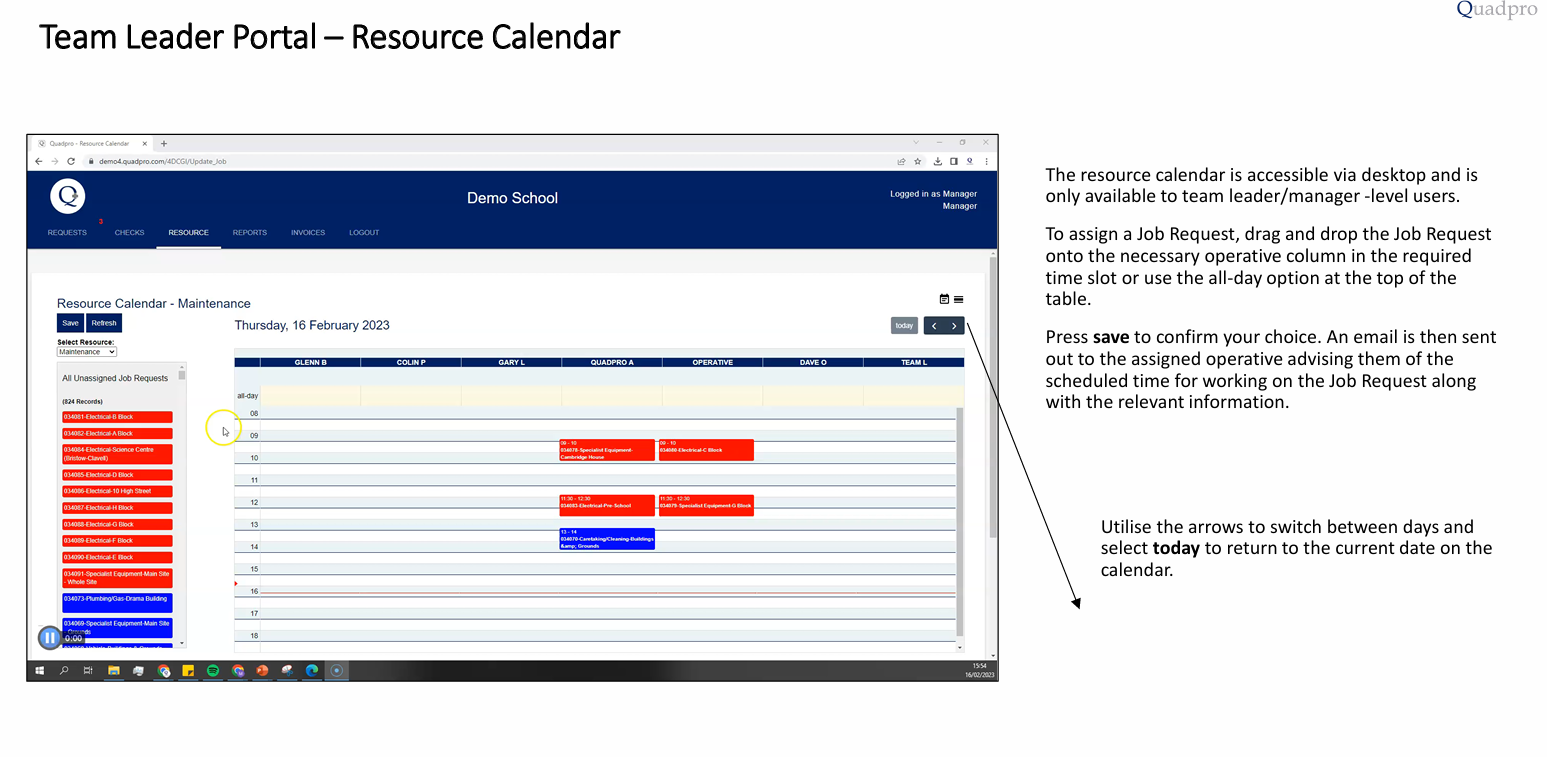Open the CHECKS tab
This screenshot has width=1547, height=757.
[130, 233]
